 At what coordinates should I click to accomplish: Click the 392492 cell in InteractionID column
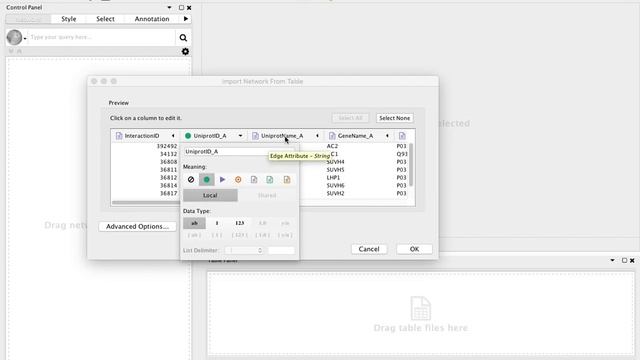[167, 146]
